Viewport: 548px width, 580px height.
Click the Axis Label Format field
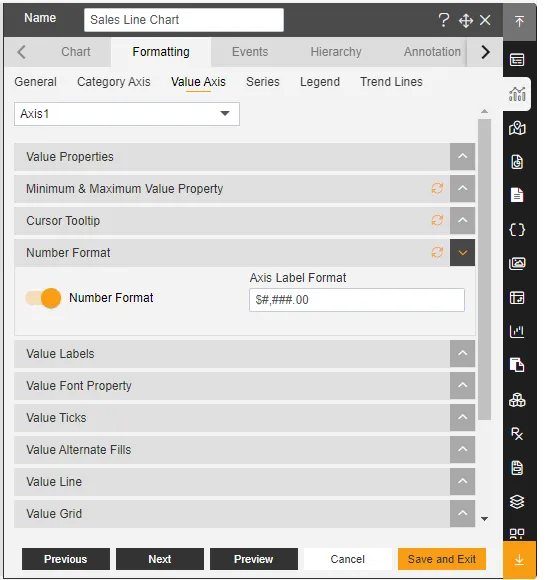click(x=357, y=300)
